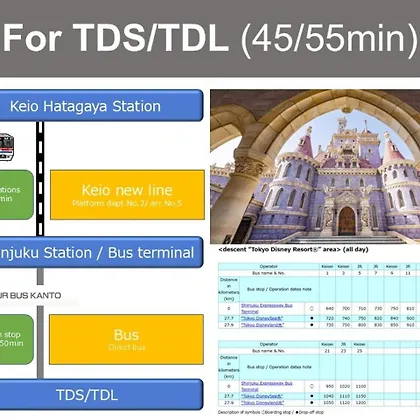Image resolution: width=420 pixels, height=420 pixels.
Task: Click the DisneySea drop-off dot in first timetable
Action: click(x=312, y=318)
